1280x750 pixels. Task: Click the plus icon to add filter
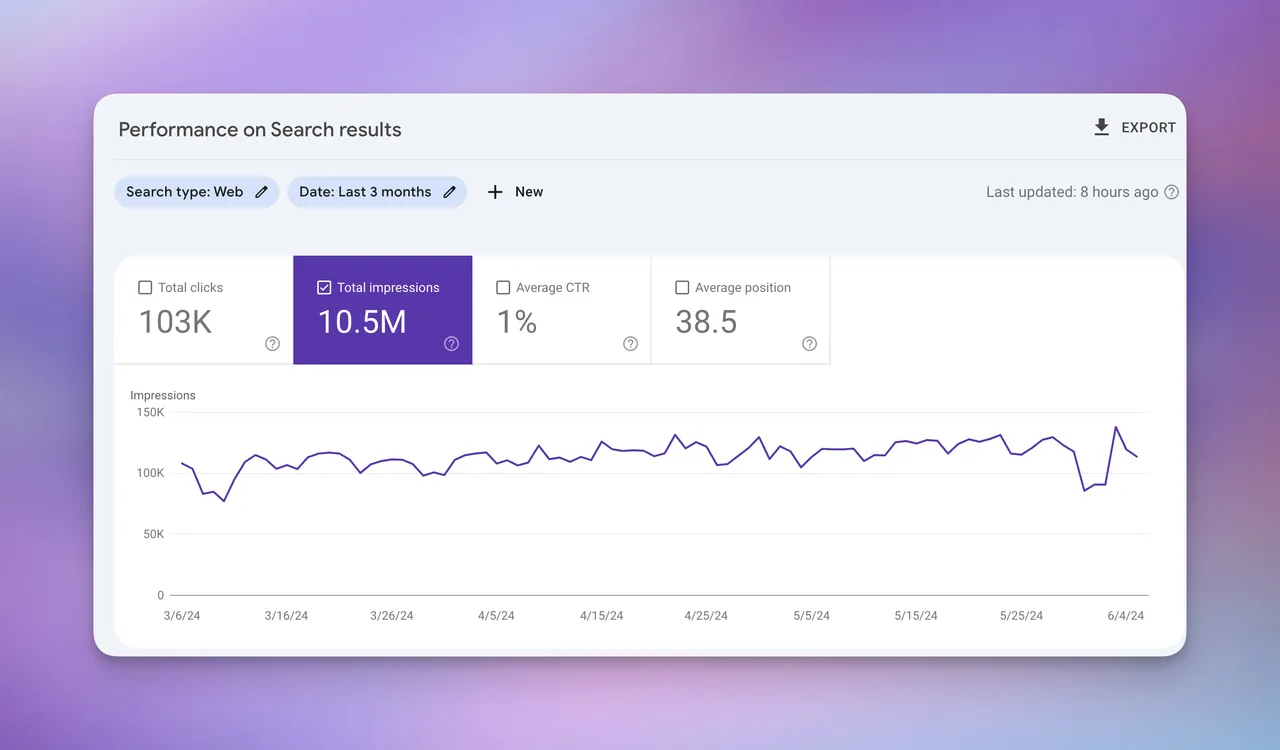pyautogui.click(x=495, y=192)
